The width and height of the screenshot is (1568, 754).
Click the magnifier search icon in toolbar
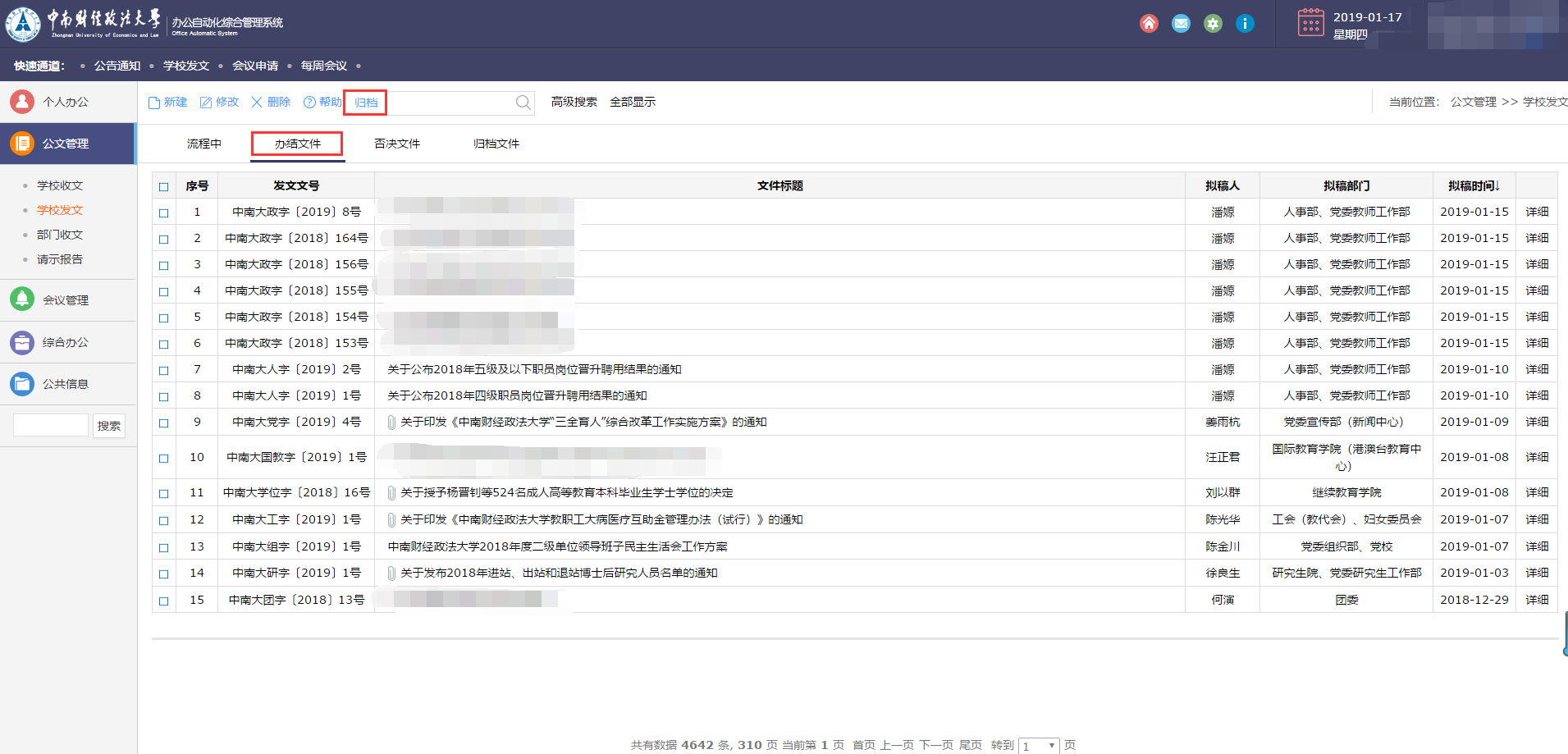click(523, 103)
